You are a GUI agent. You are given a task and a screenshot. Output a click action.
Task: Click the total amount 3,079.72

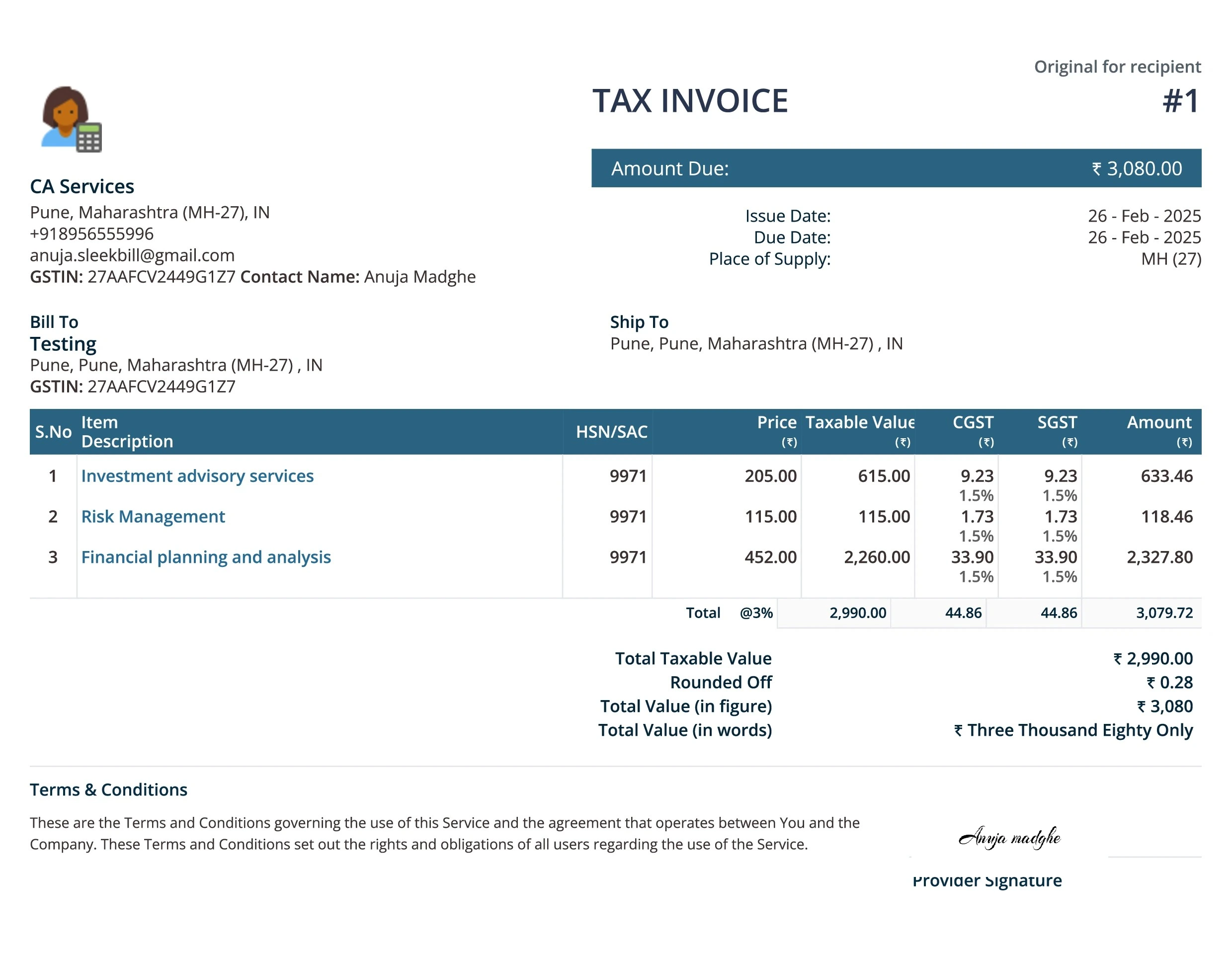tap(1164, 613)
